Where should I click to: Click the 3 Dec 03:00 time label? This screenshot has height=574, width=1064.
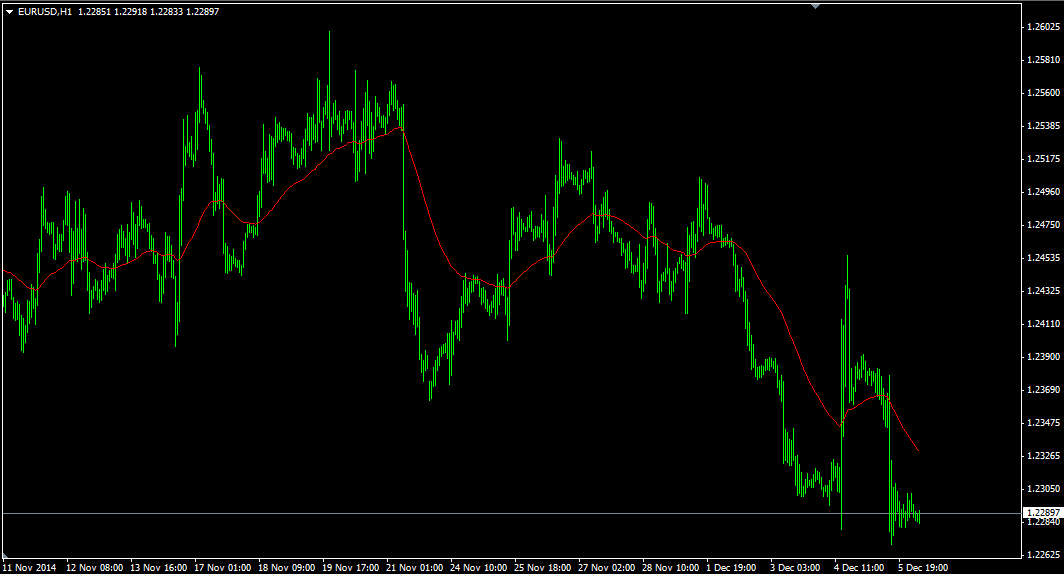pos(795,567)
